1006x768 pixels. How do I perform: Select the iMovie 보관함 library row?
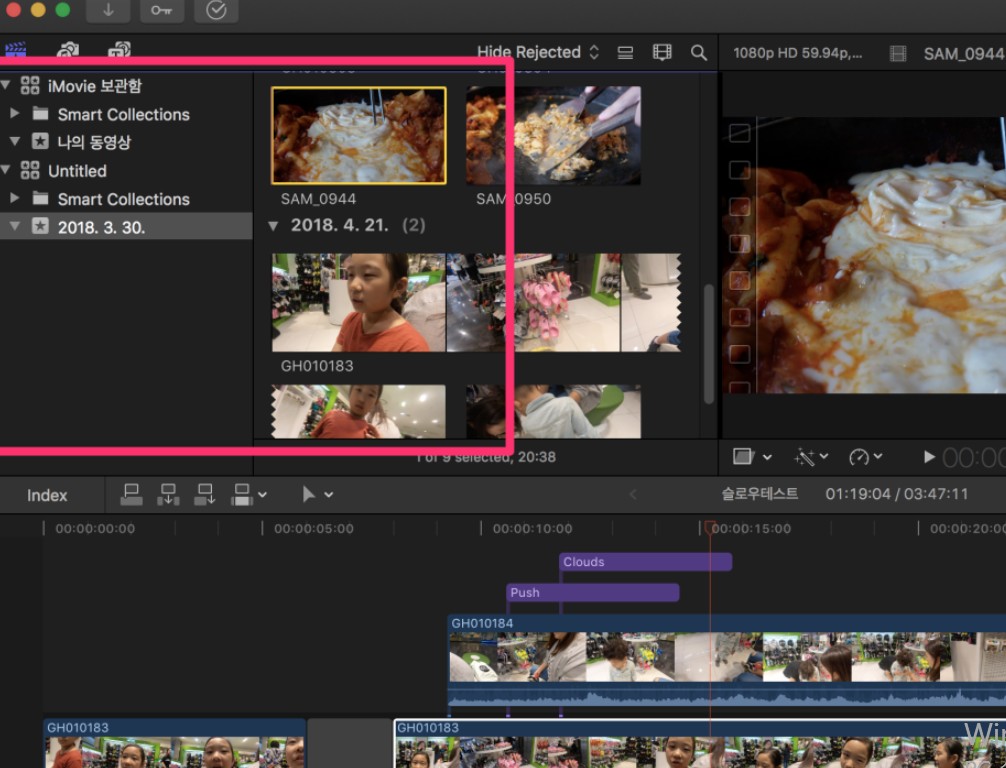pos(126,85)
